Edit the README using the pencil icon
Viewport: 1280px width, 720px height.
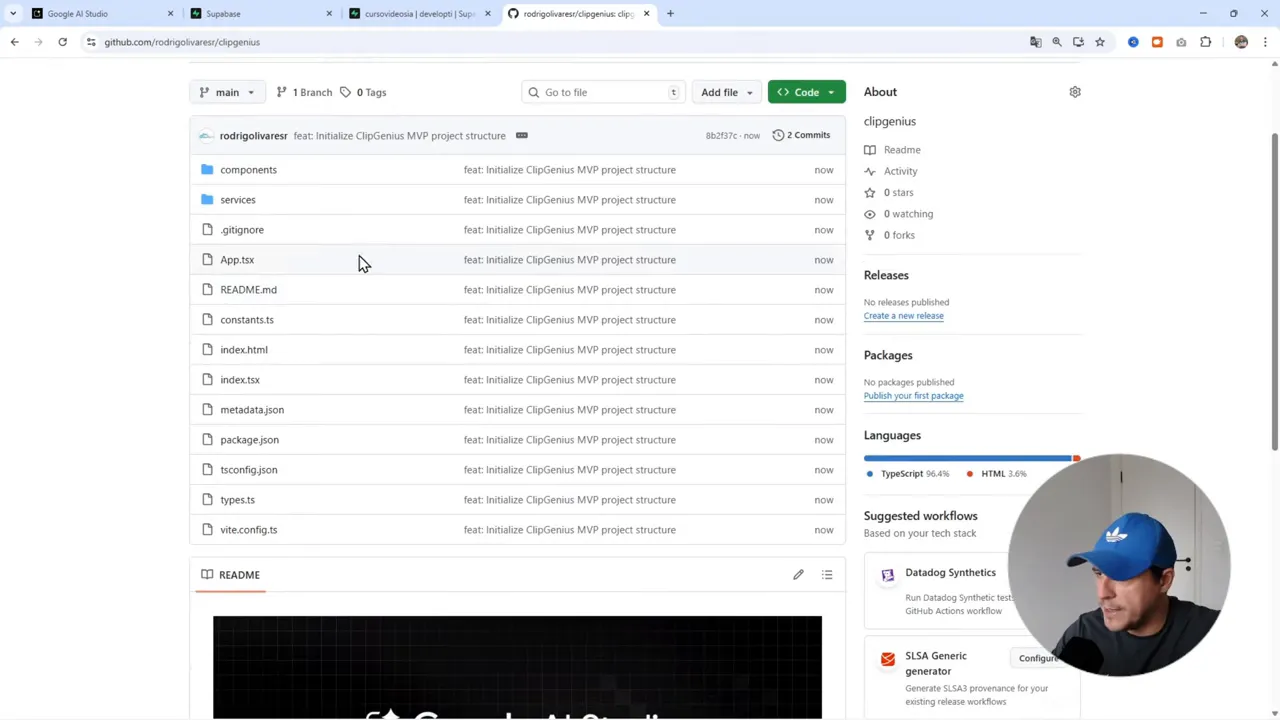pyautogui.click(x=797, y=574)
